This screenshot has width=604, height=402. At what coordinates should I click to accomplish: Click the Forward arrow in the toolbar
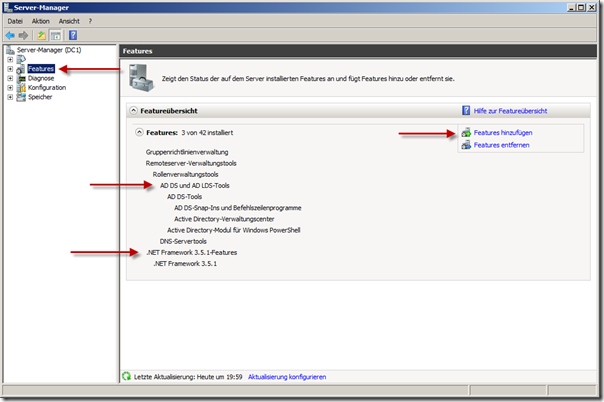click(x=23, y=35)
